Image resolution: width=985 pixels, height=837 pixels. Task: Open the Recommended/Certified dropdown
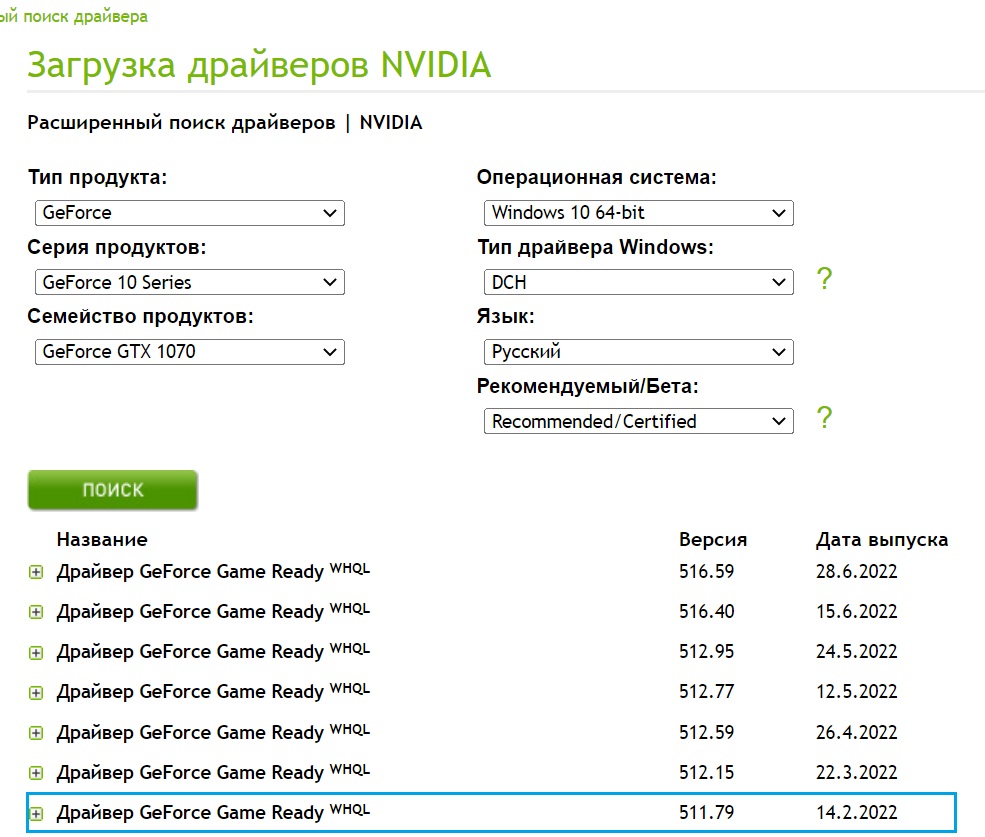[x=638, y=421]
